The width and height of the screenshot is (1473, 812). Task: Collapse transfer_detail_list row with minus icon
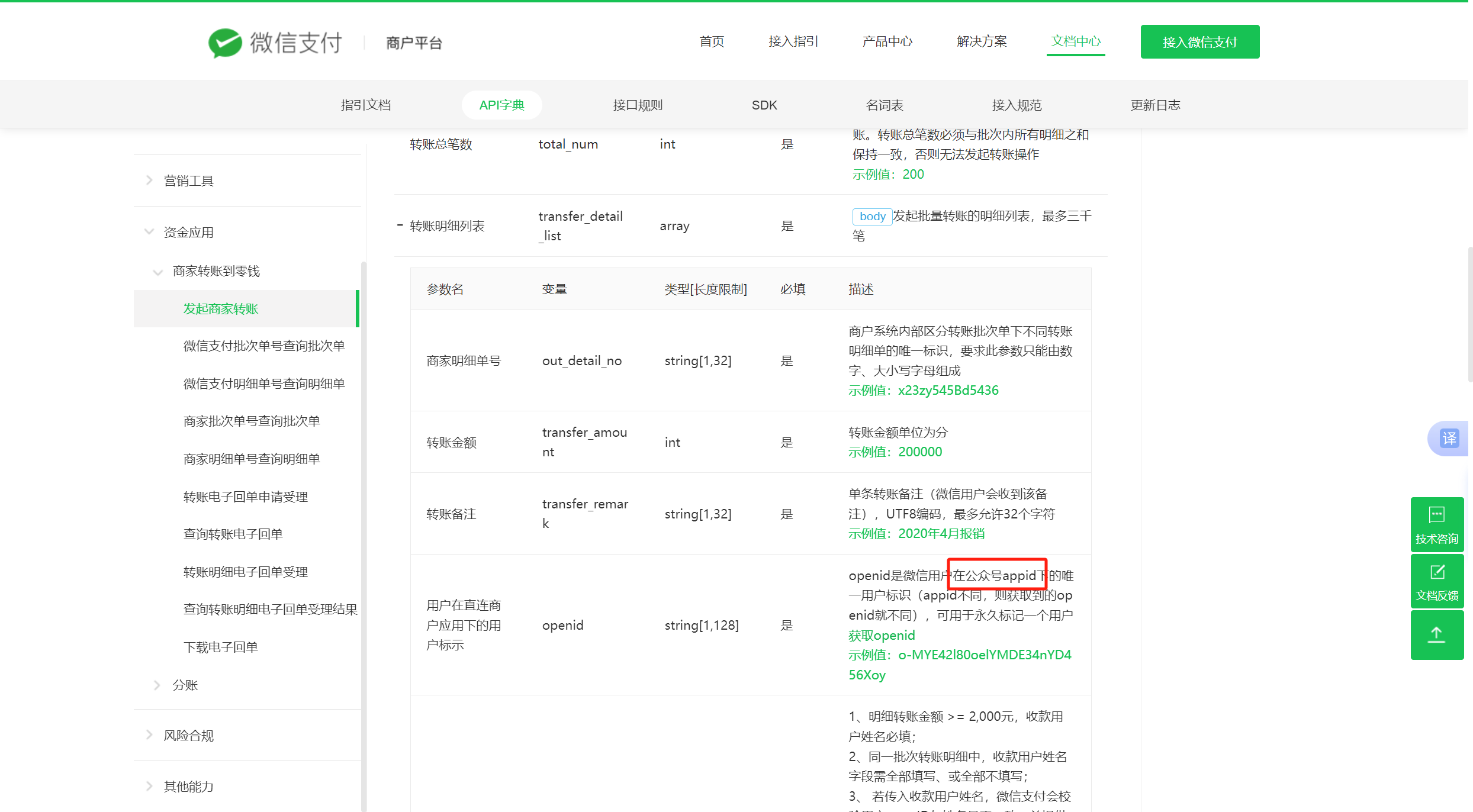[400, 225]
